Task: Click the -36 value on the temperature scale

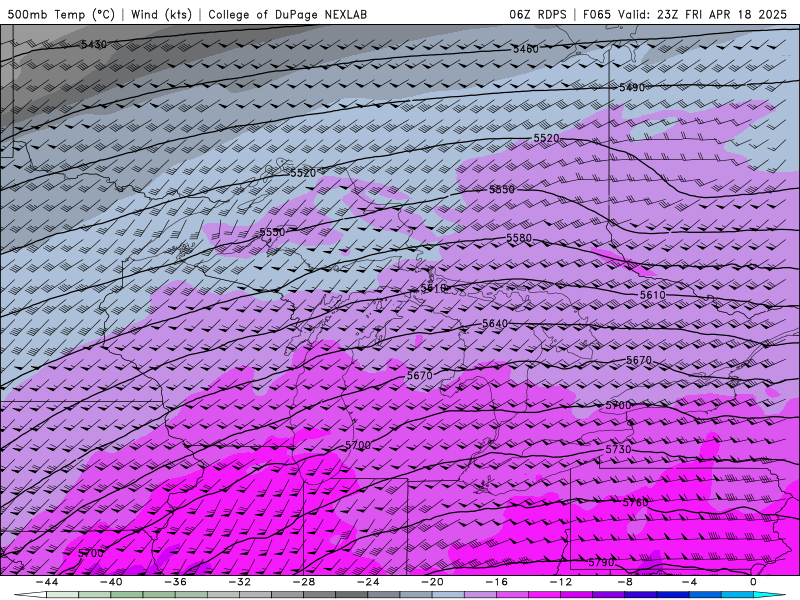Action: (175, 582)
